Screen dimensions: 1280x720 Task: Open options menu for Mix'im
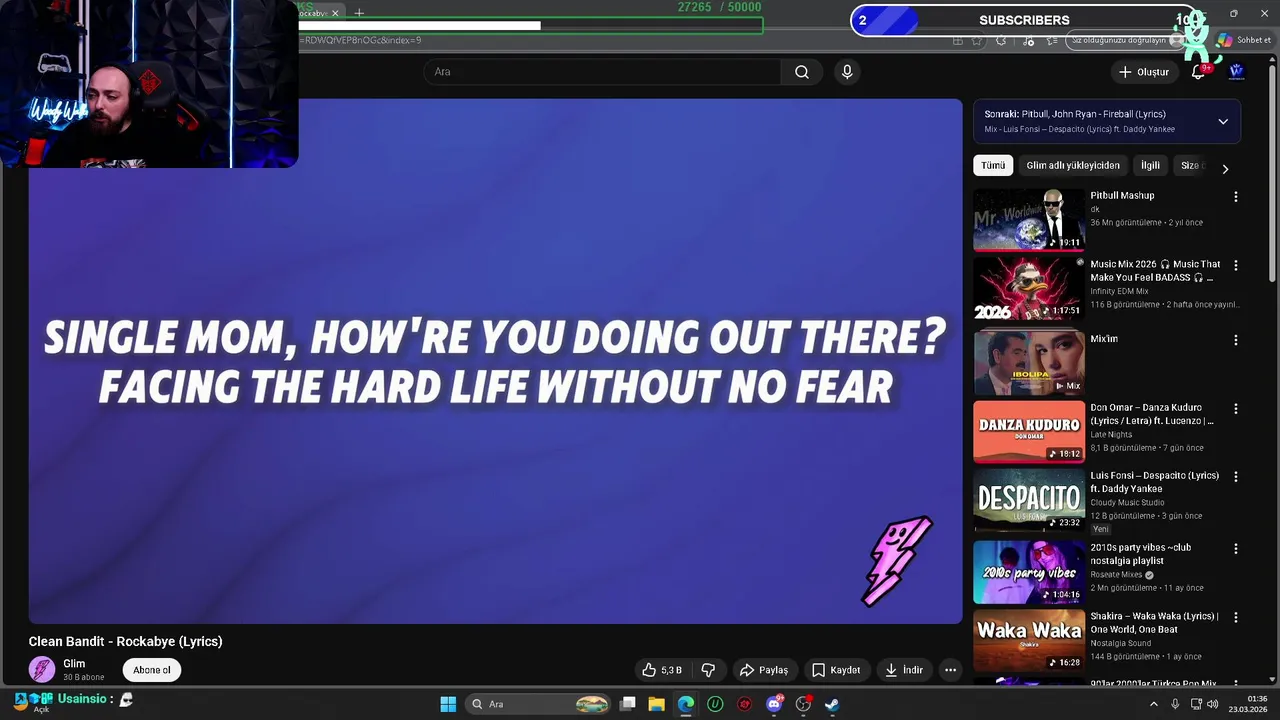[1236, 340]
